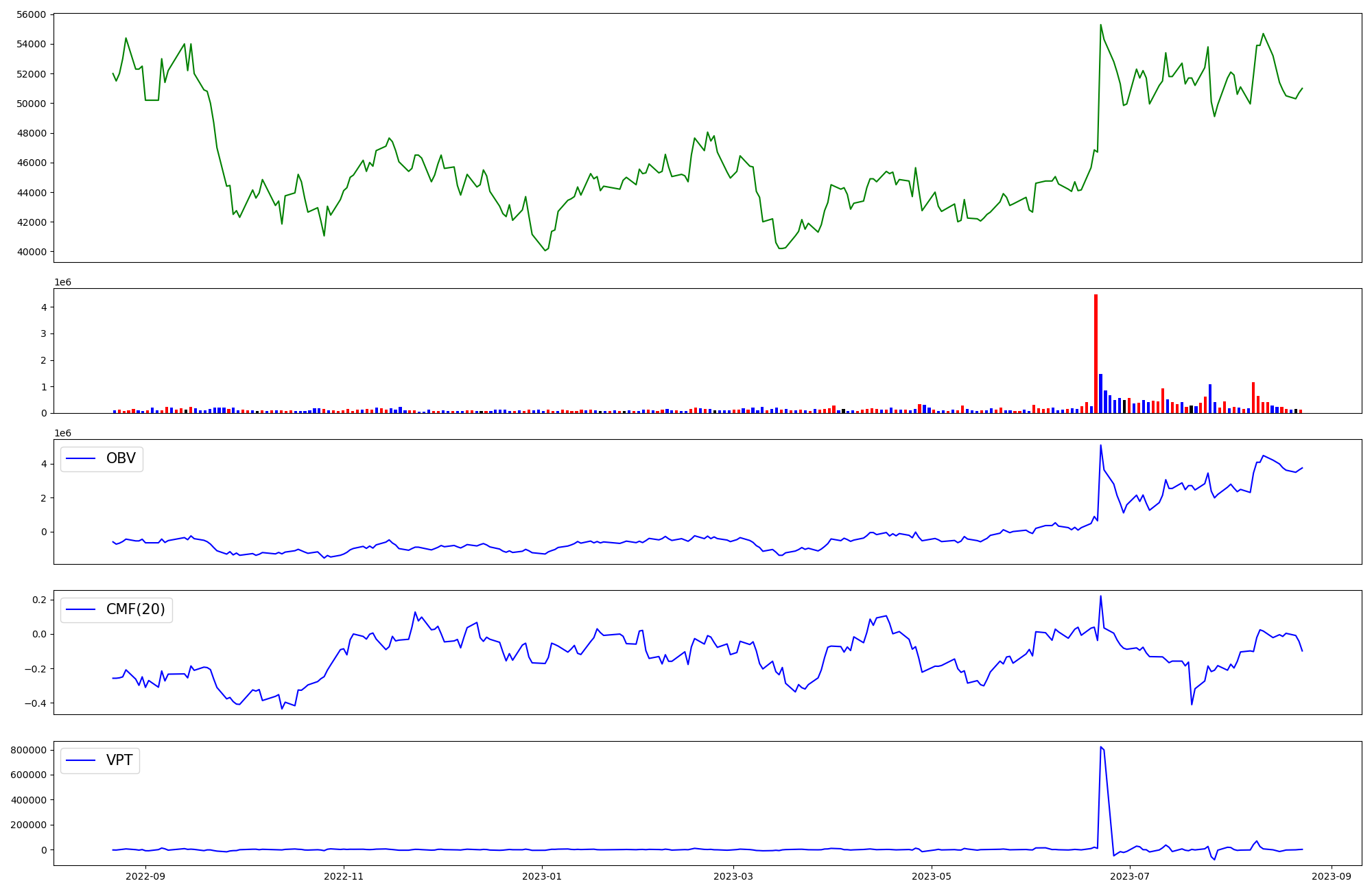This screenshot has width=1372, height=892.
Task: Click the VPT spike peak near 800000
Action: pyautogui.click(x=1100, y=747)
